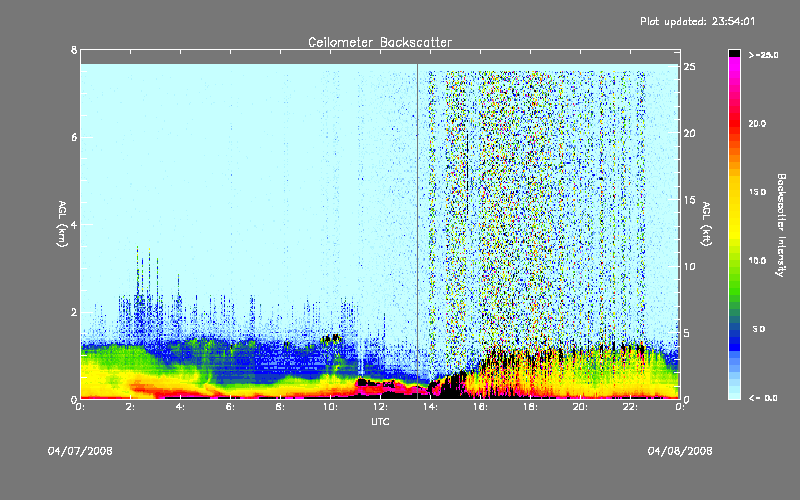This screenshot has height=500, width=800.
Task: Click the 5 kft tick label on right axis
Action: [x=687, y=333]
